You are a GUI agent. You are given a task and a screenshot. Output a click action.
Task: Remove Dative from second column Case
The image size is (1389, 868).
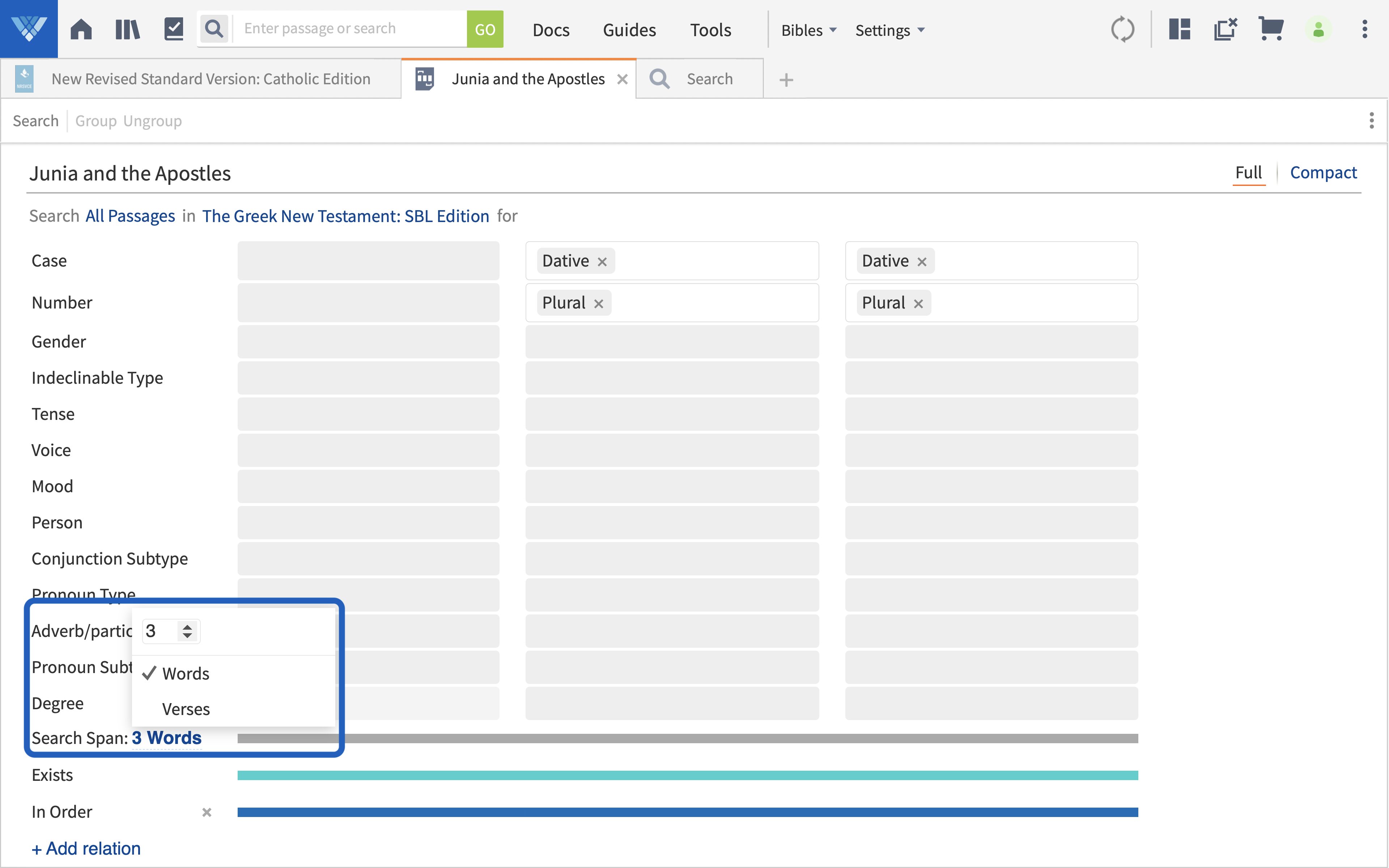pos(602,262)
